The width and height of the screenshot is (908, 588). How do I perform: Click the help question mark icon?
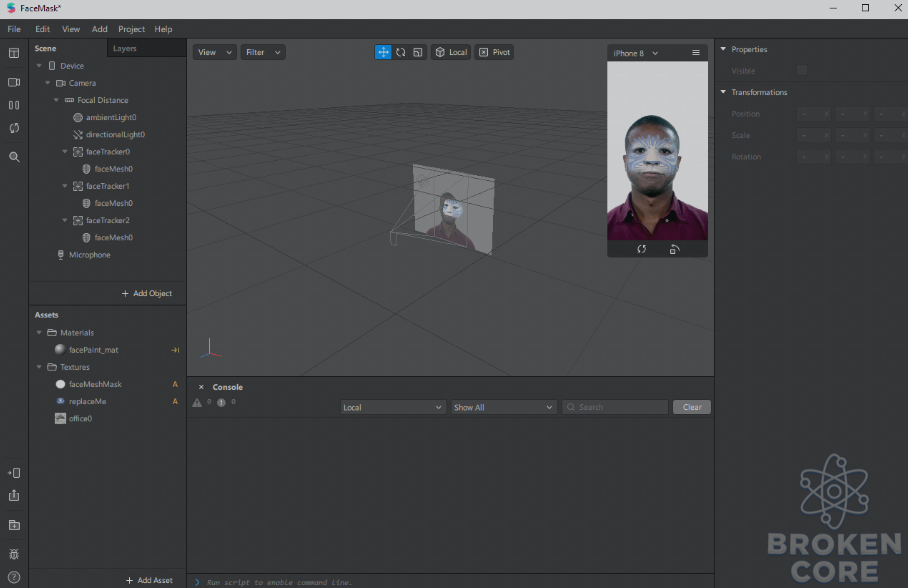coord(14,577)
